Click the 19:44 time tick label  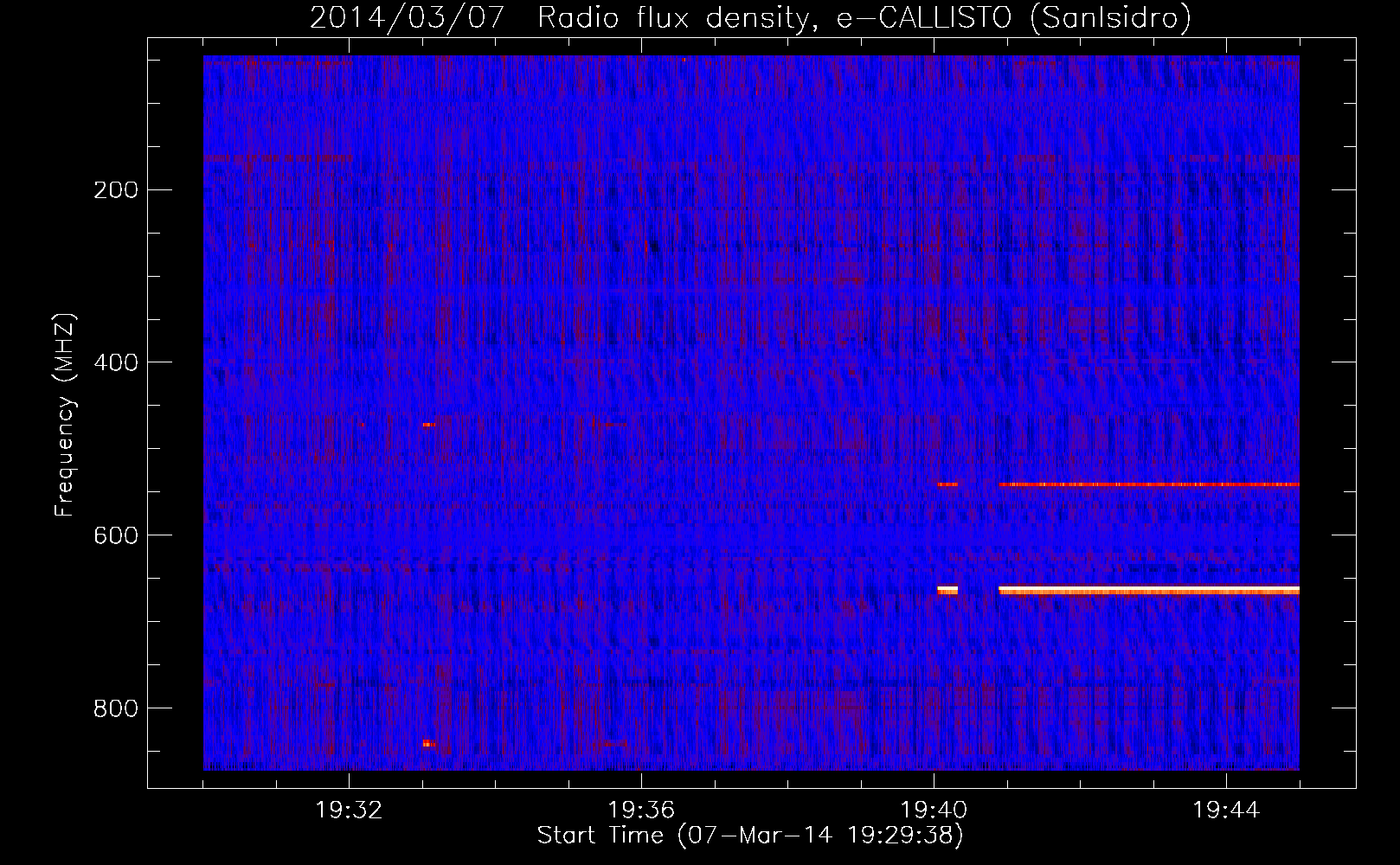point(1226,811)
